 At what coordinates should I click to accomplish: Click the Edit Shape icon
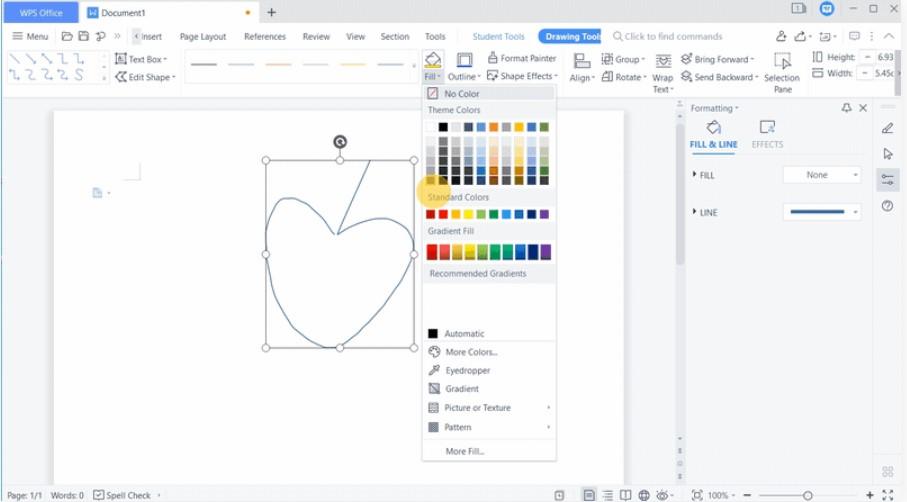point(121,77)
